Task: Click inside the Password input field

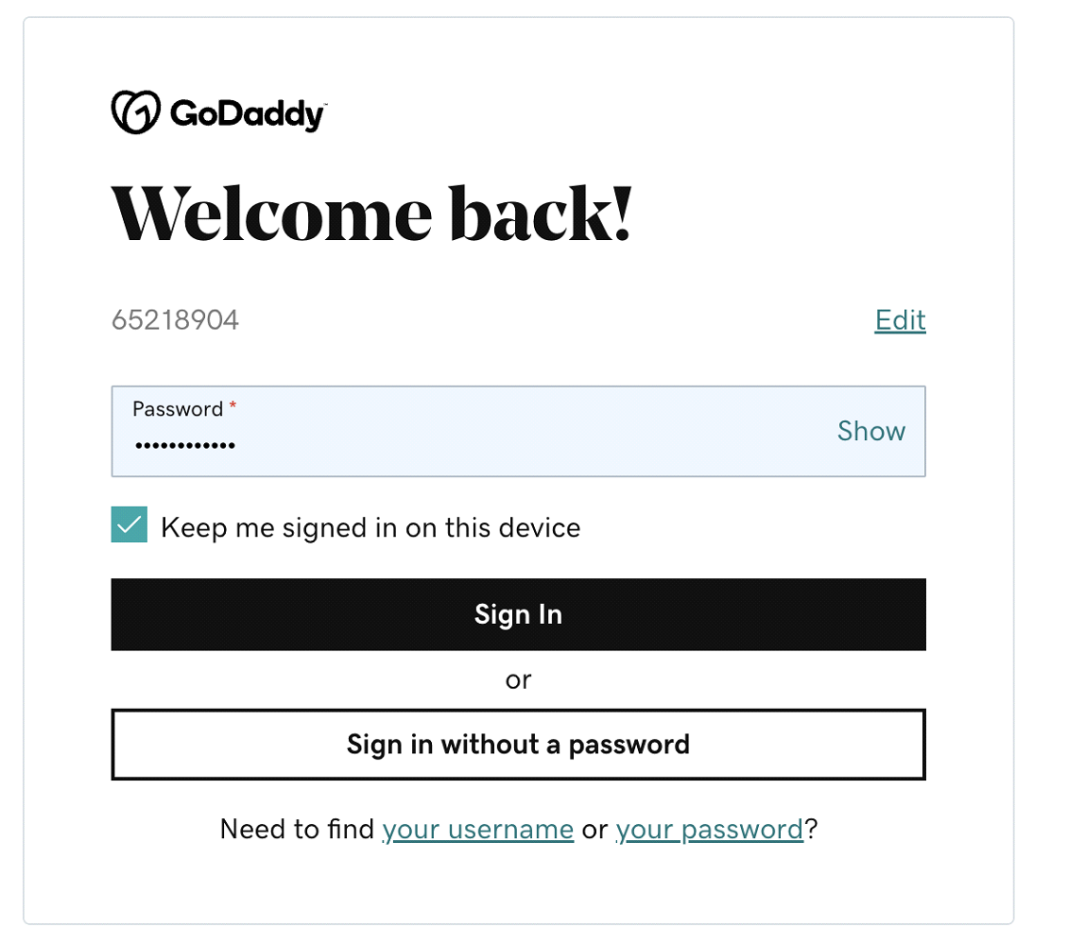Action: pos(450,440)
